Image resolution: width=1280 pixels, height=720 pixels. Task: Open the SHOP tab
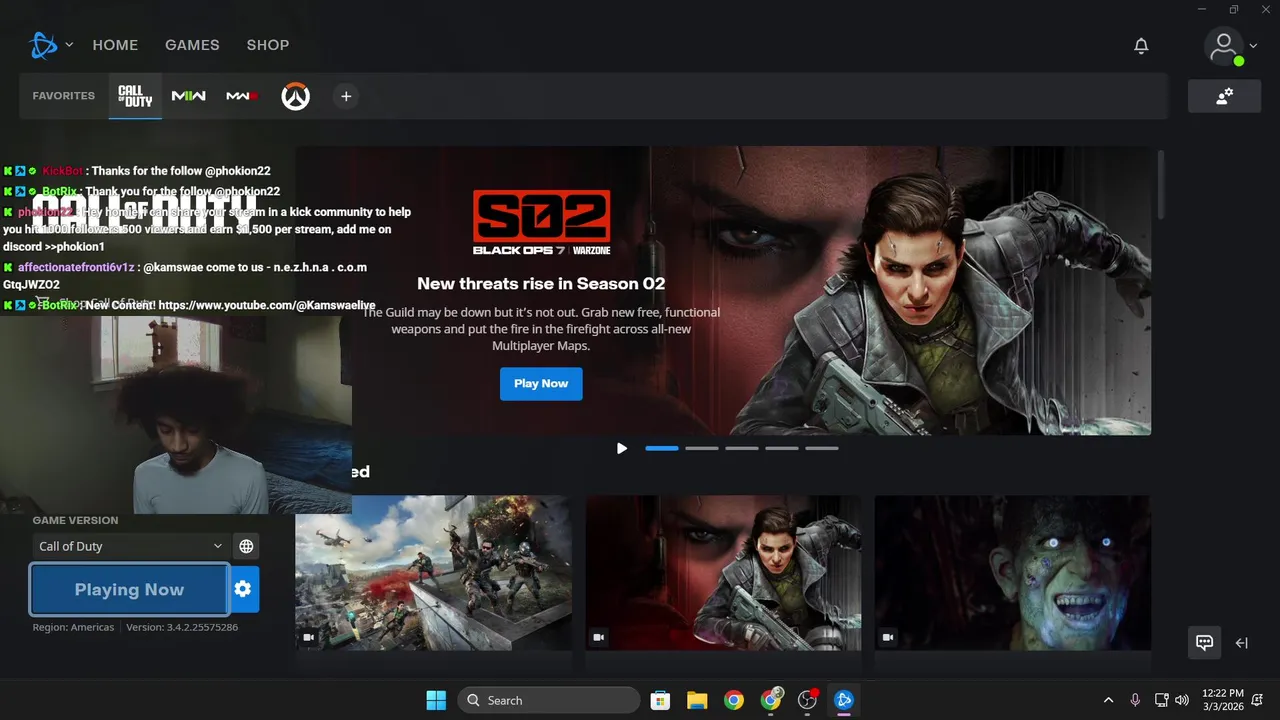coord(268,45)
